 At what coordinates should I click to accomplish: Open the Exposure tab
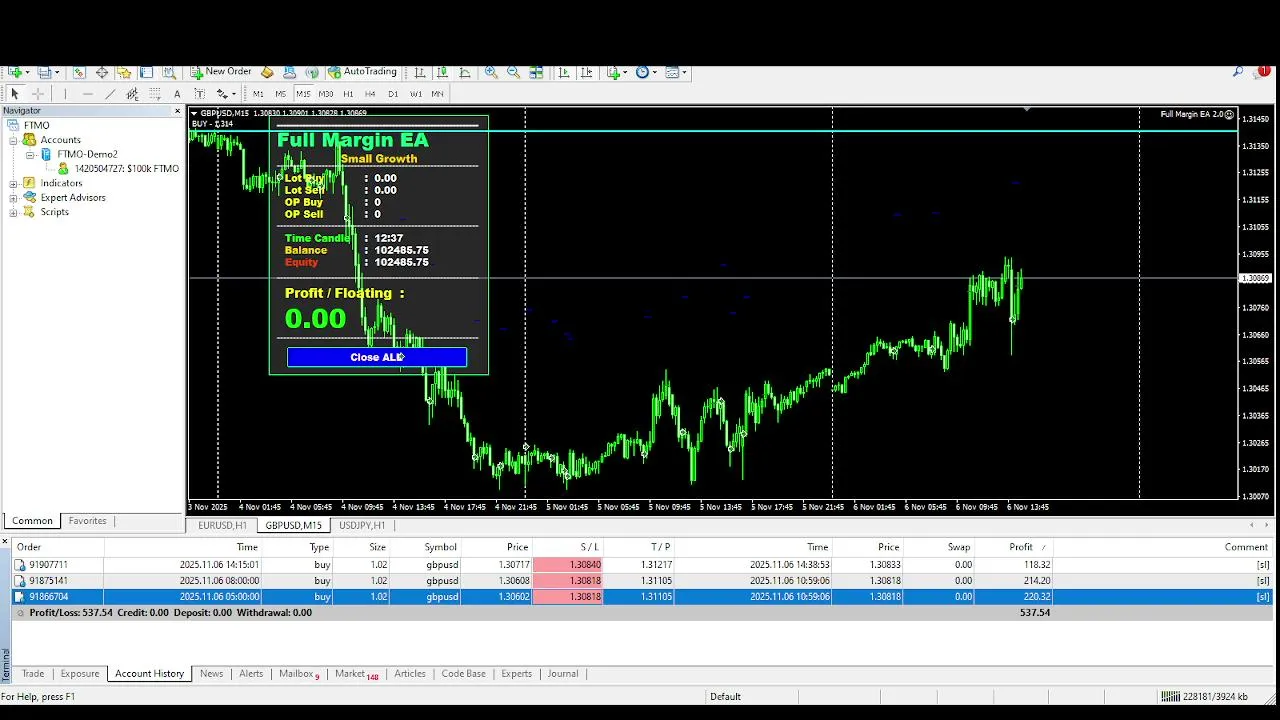80,674
